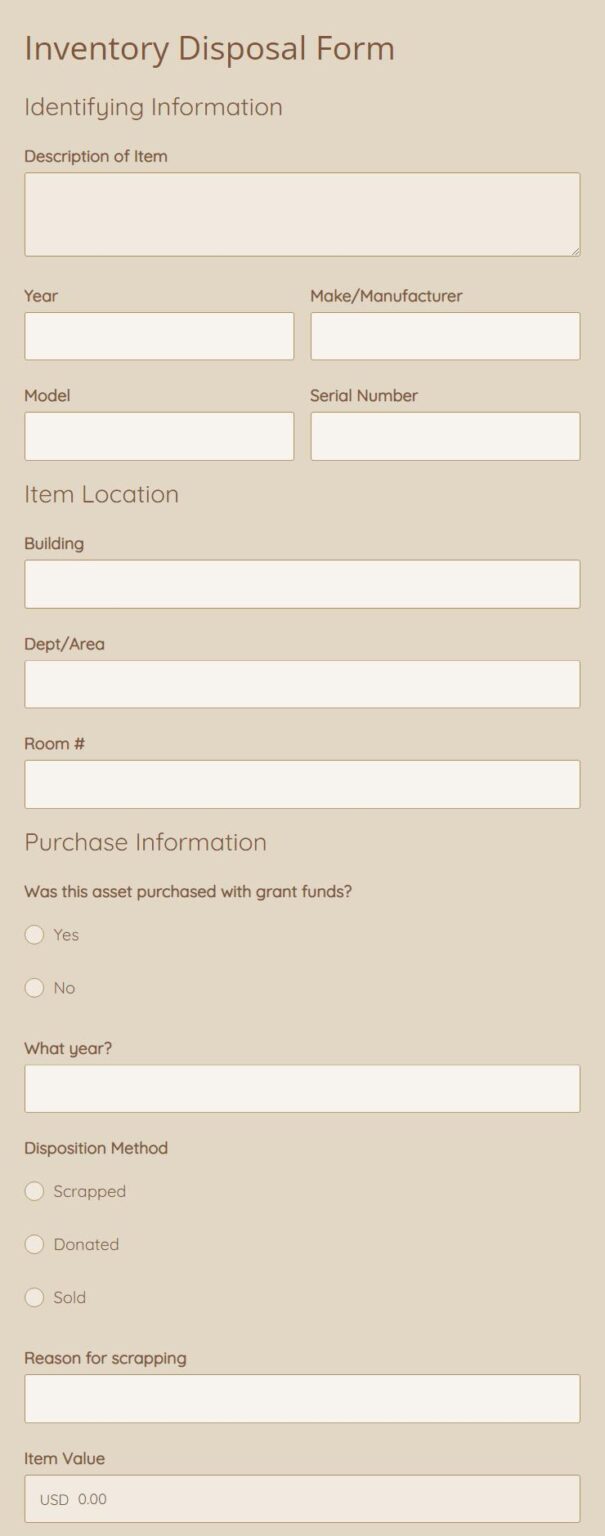
Task: Click the What year? input box
Action: point(301,1088)
